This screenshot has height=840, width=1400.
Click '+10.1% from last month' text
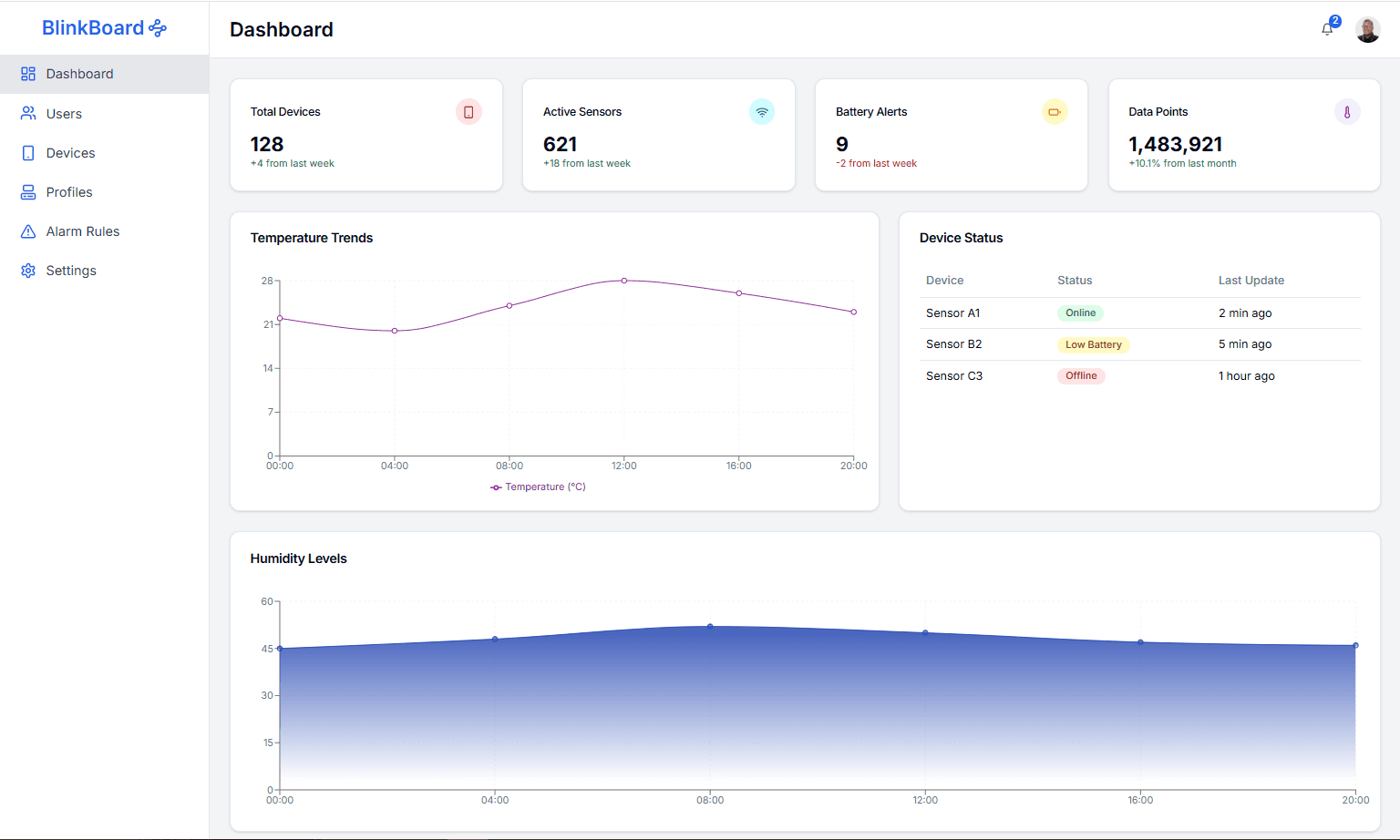pos(1182,164)
